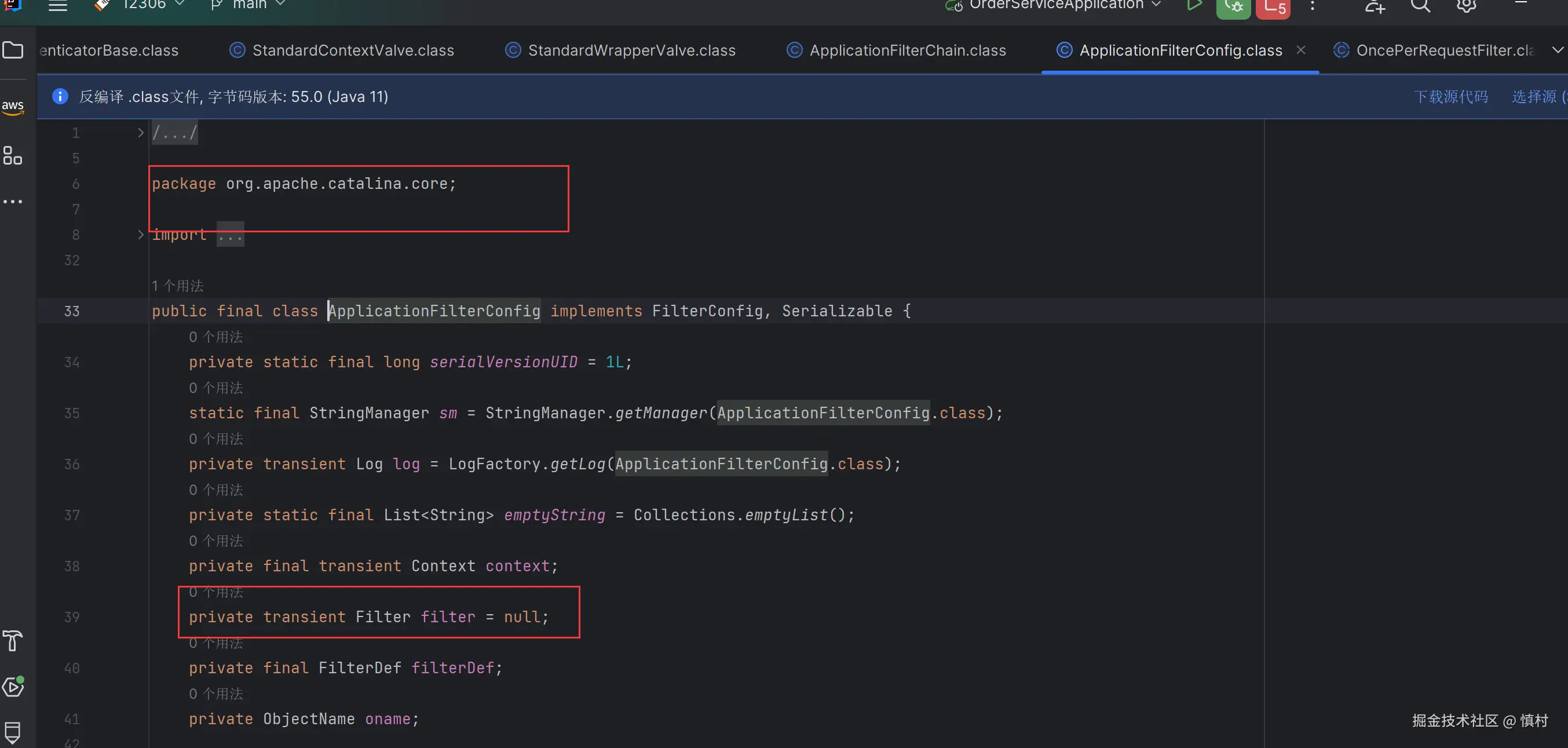1568x748 pixels.
Task: Show hidden editor tabs list chevron
Action: 1556,50
